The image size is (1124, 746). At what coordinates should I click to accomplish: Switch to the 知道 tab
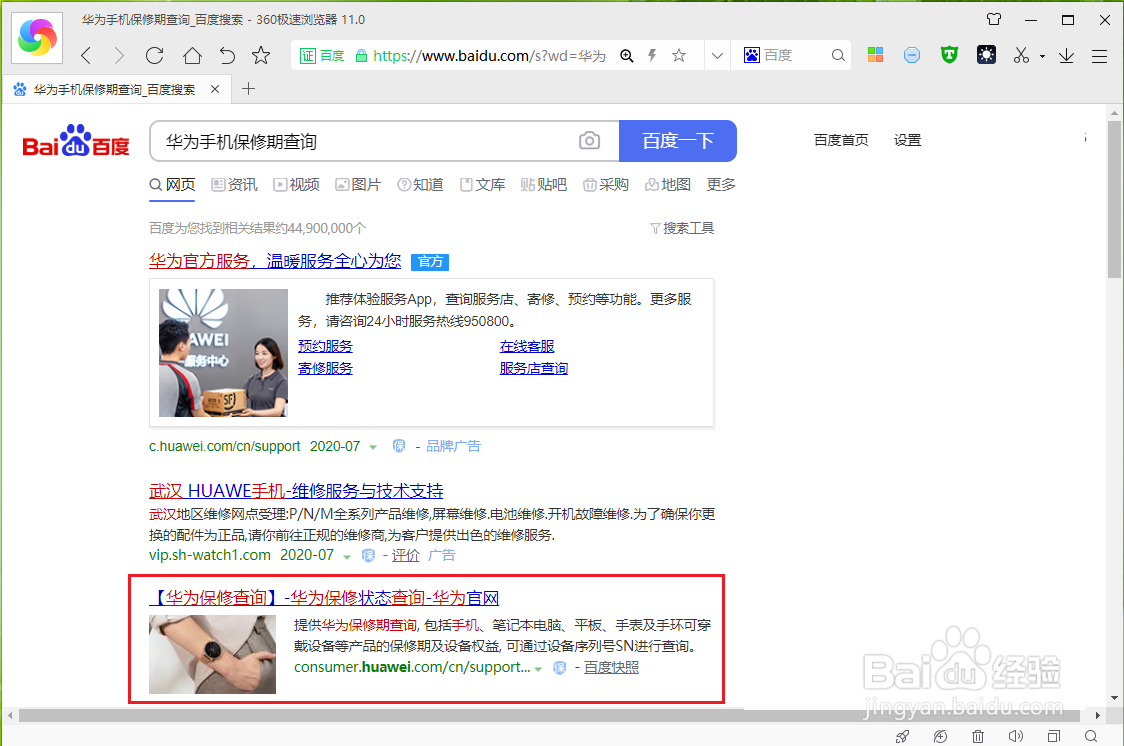(420, 185)
